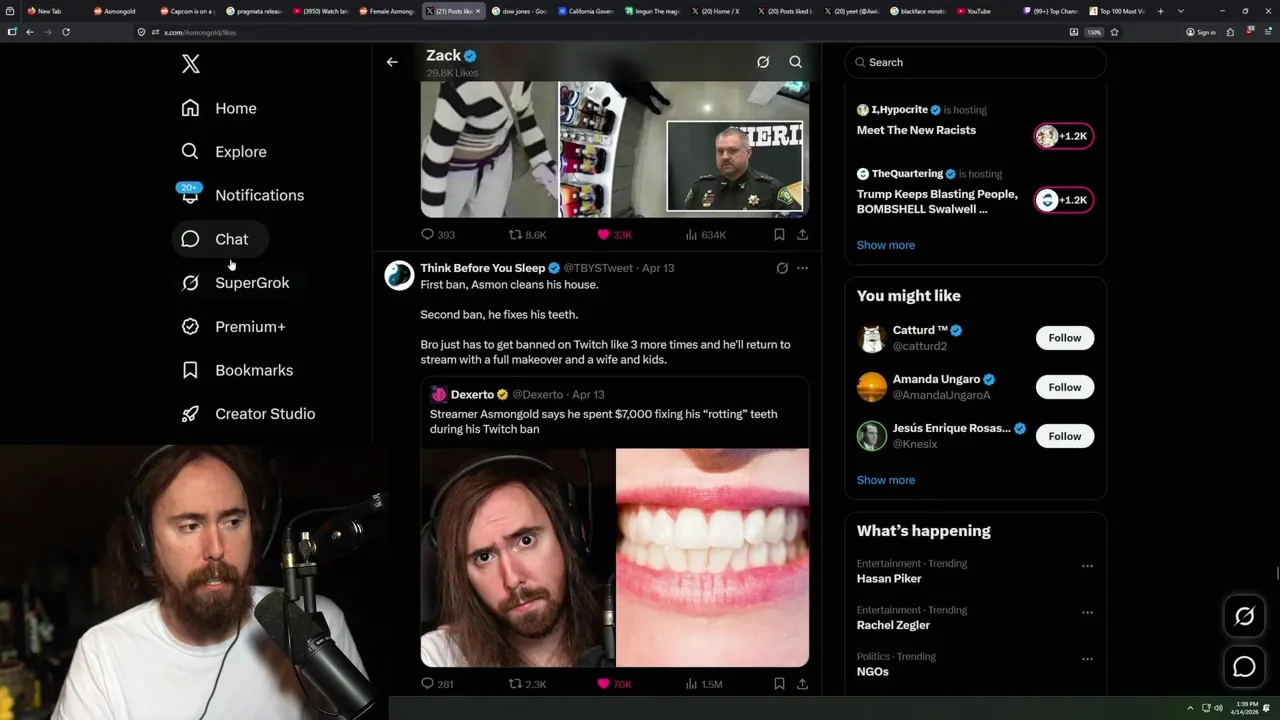Switch to Asmongold browser tab
Image resolution: width=1280 pixels, height=720 pixels.
118,11
